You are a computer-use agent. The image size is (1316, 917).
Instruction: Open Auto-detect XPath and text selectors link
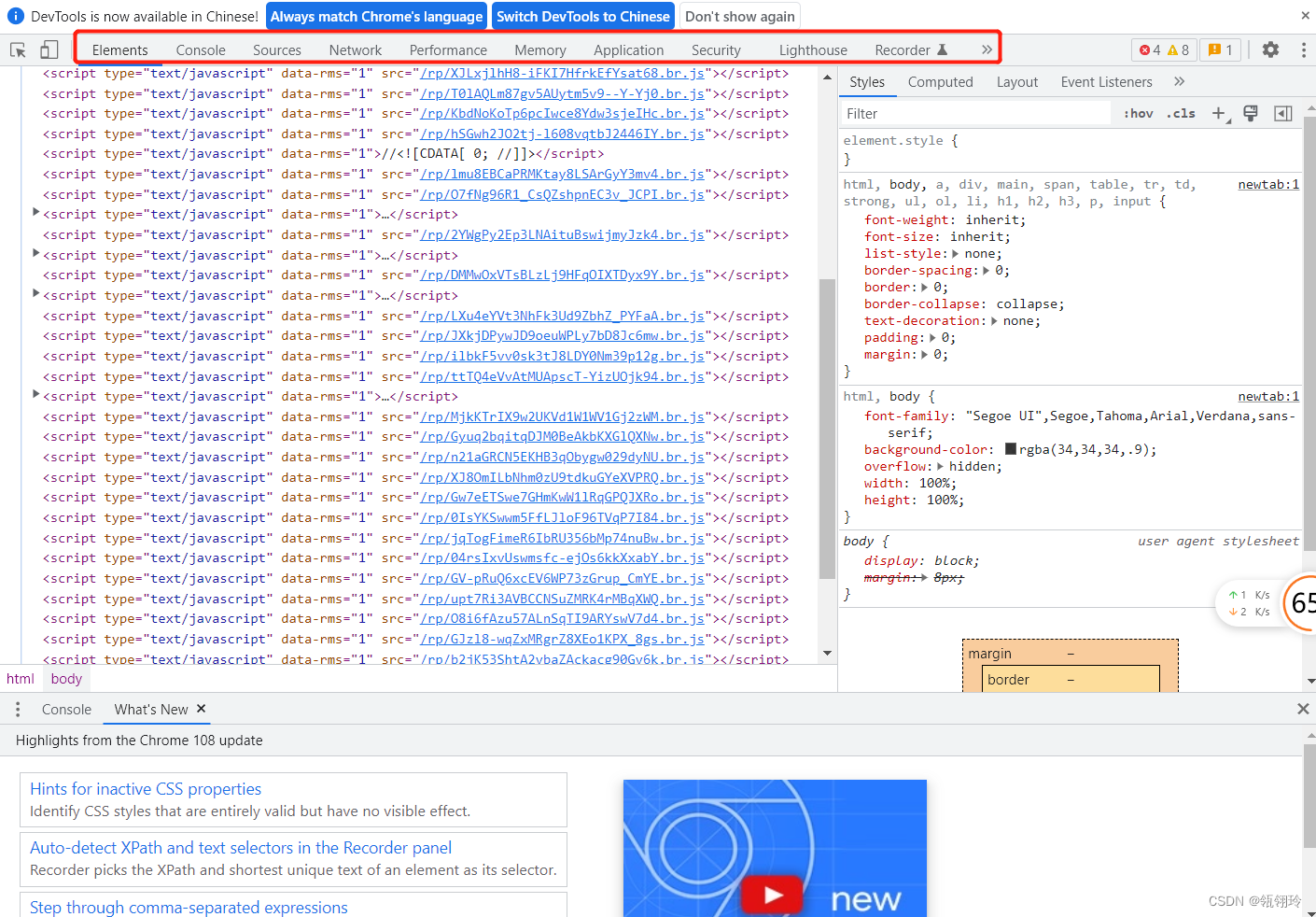pyautogui.click(x=241, y=848)
